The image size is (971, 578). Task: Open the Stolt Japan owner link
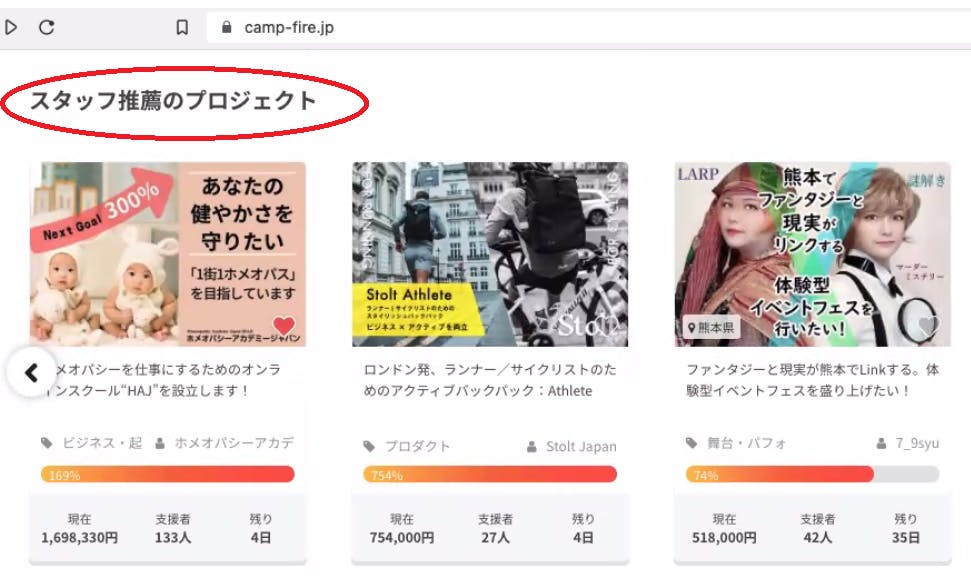click(x=581, y=446)
